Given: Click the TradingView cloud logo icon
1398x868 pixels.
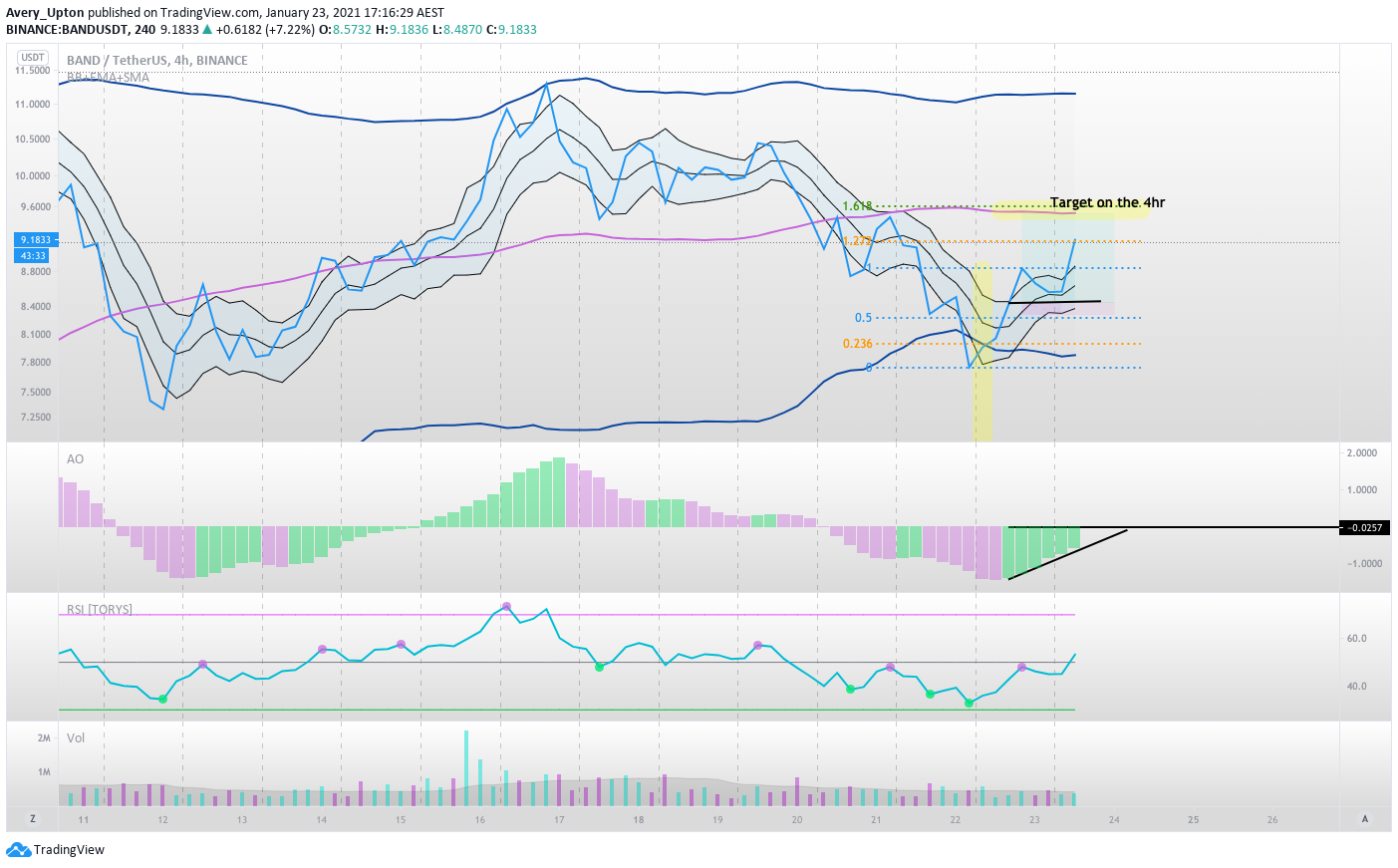Looking at the screenshot, I should tap(18, 850).
